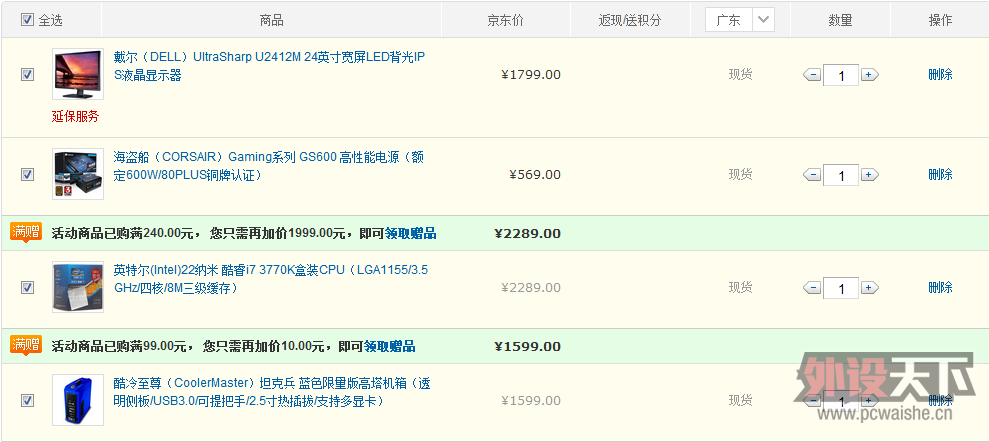Uncheck the CORSAIR GS600 power supply checkbox
Image resolution: width=989 pixels, height=442 pixels.
[27, 175]
